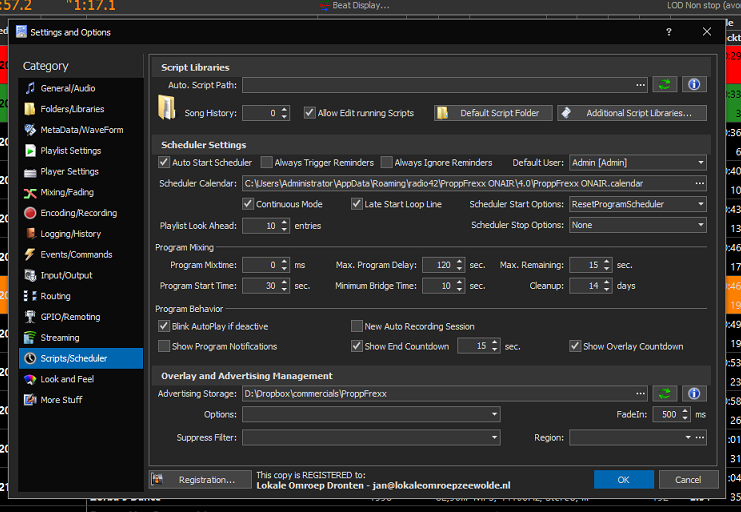Viewport: 741px width, 512px height.
Task: Toggle Late Start Loop Line checkbox
Action: 356,204
